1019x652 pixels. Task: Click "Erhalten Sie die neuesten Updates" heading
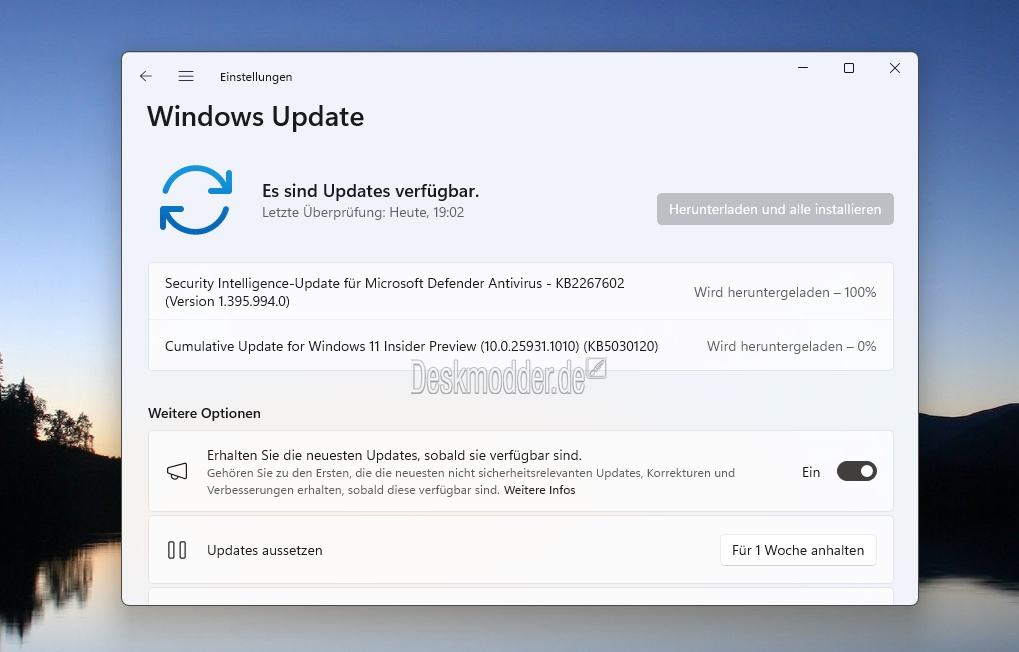pos(394,455)
